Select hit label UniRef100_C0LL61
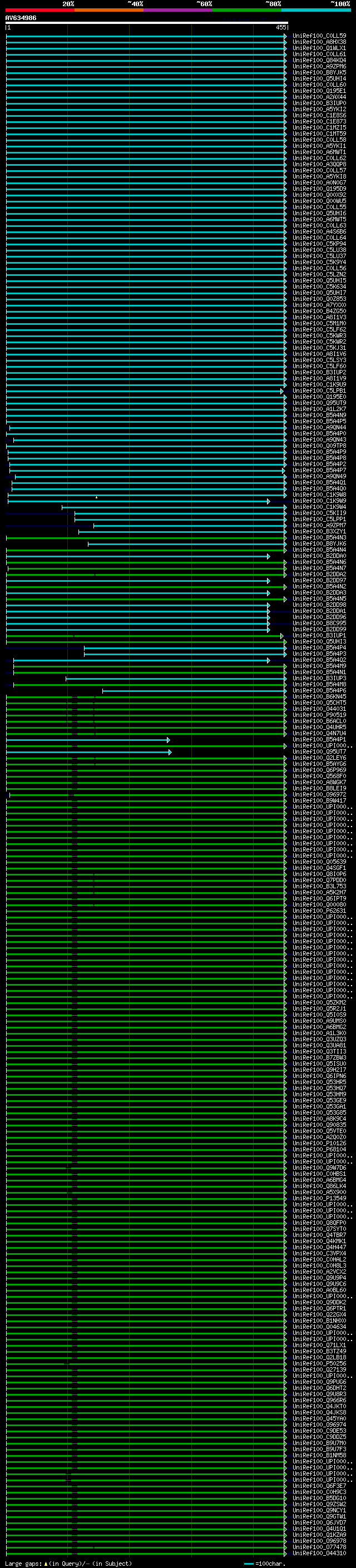This screenshot has height=1568, width=356. click(x=319, y=54)
